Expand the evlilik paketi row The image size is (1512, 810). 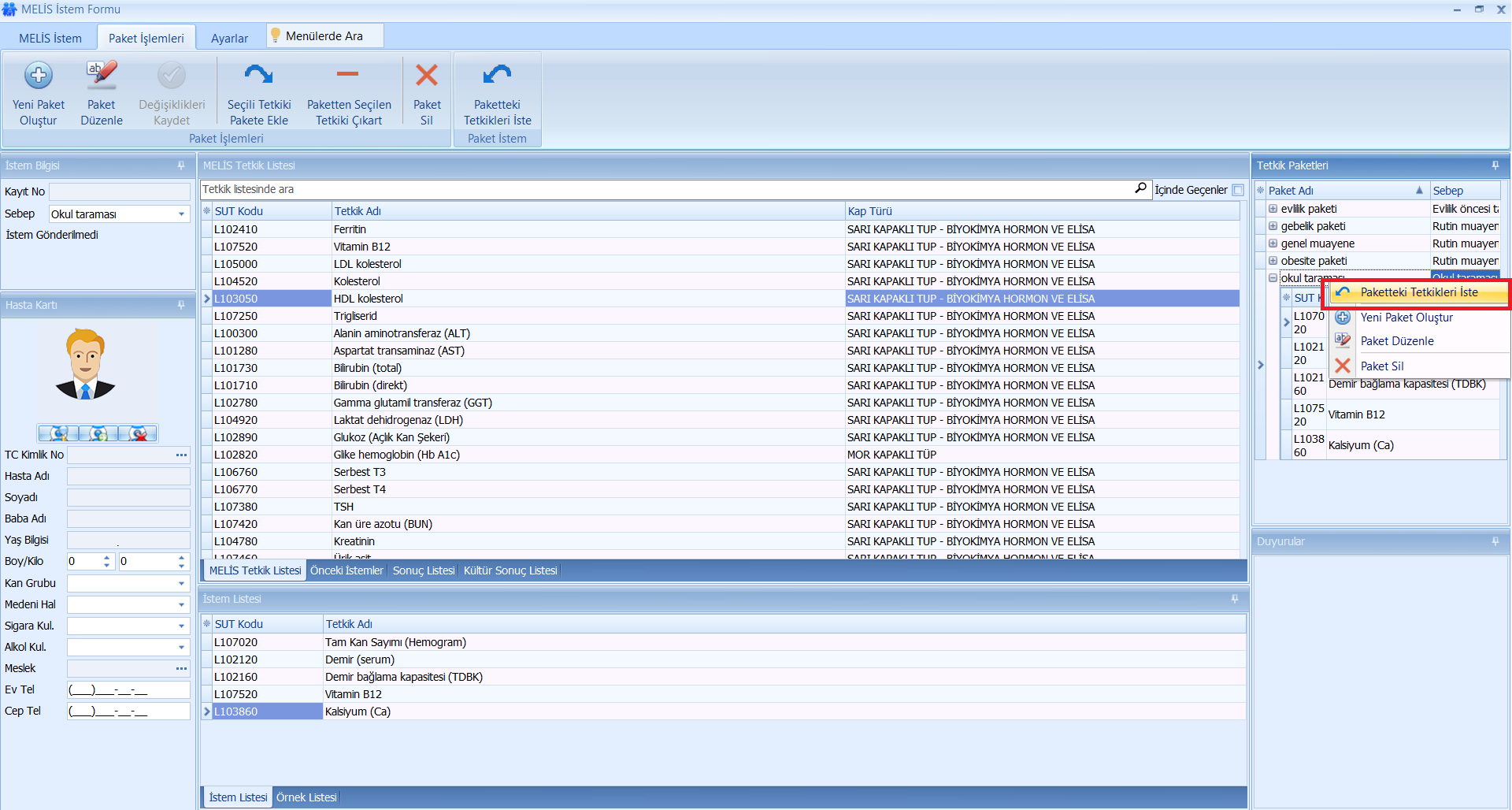[x=1273, y=209]
